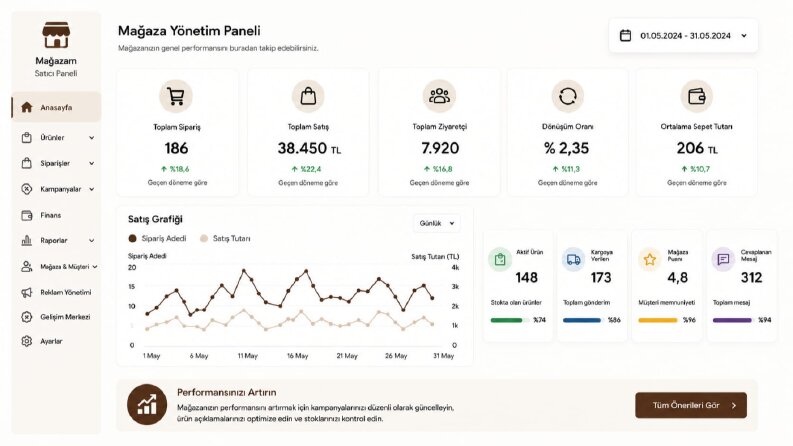Screen dimensions: 793x446
Task: Click the Kampanyalar discount badge icon
Action: 27,189
